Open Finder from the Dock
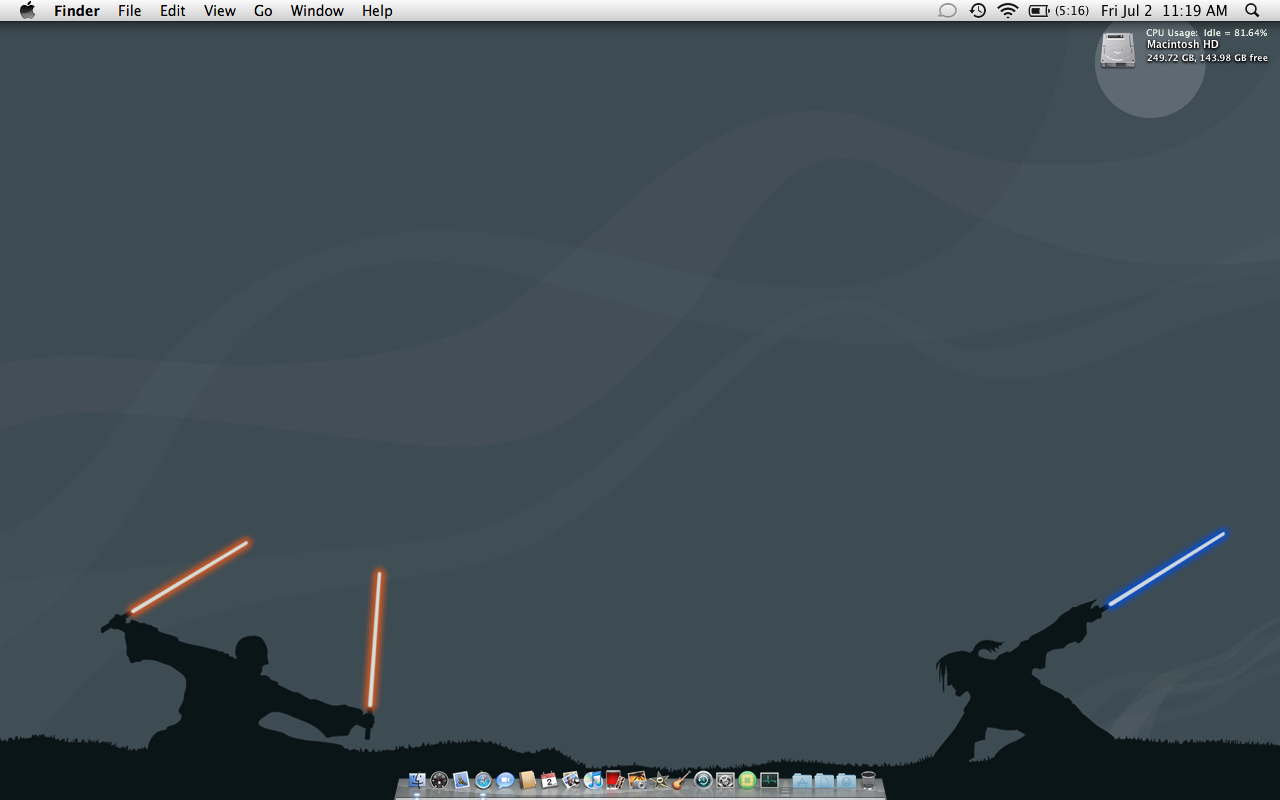Image resolution: width=1280 pixels, height=800 pixels. point(417,780)
